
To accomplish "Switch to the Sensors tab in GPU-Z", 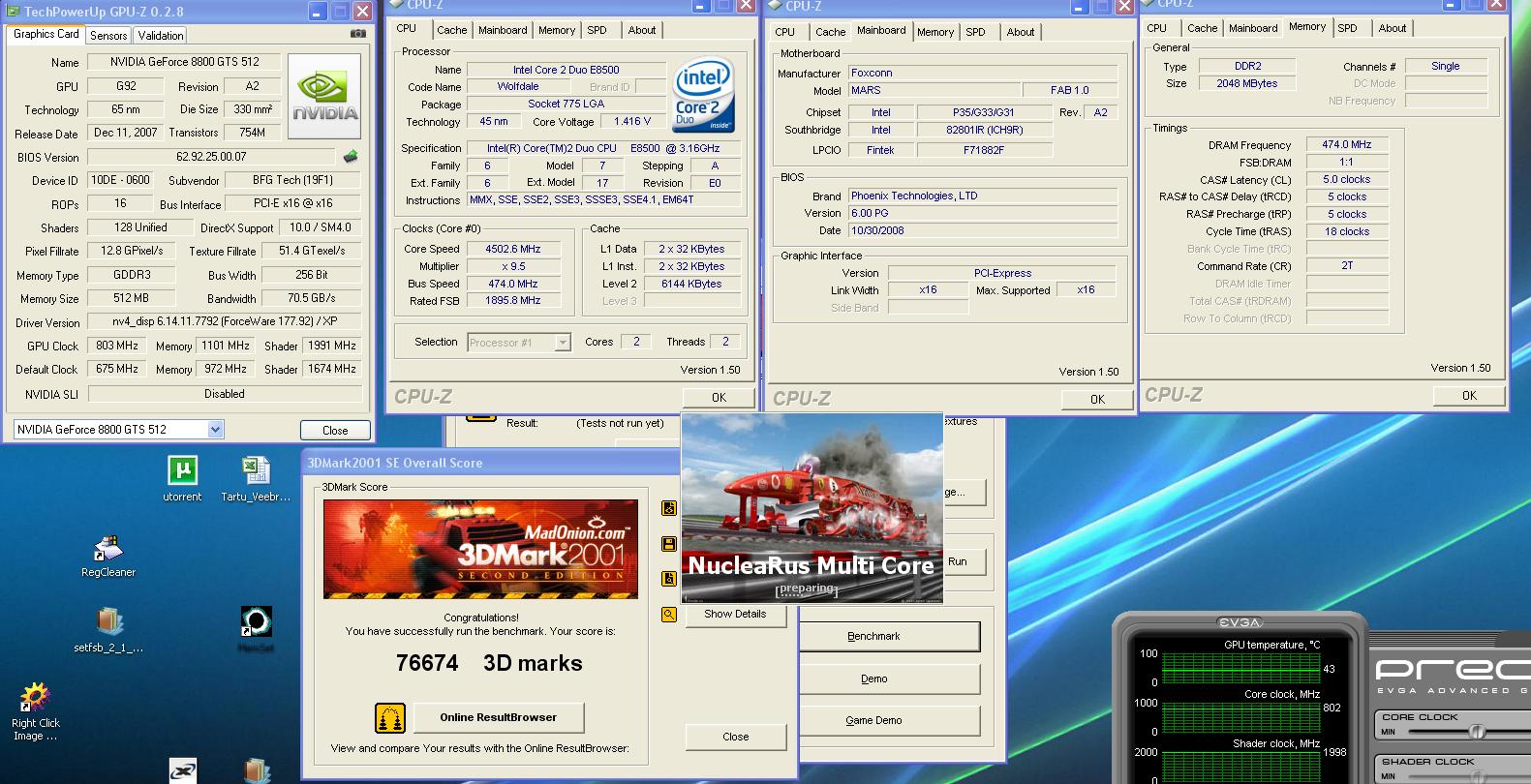I will [108, 35].
